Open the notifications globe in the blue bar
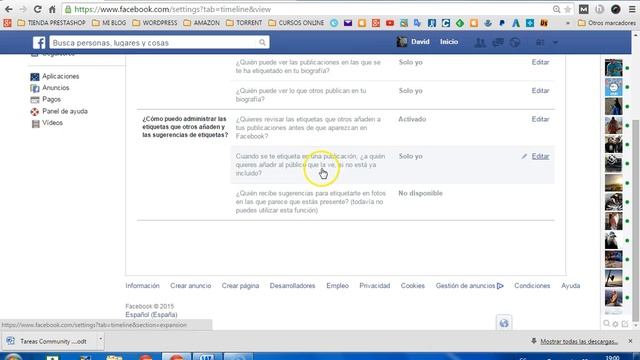Screen dimensions: 640x360 [515, 42]
